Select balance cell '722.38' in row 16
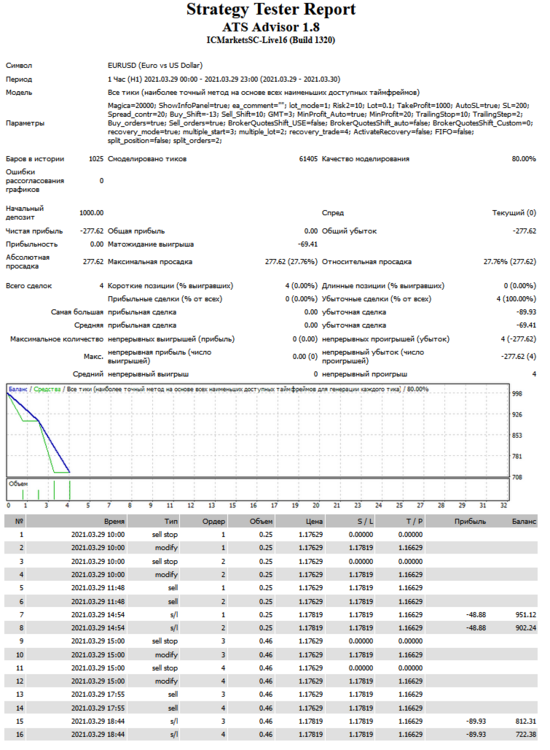 (526, 734)
